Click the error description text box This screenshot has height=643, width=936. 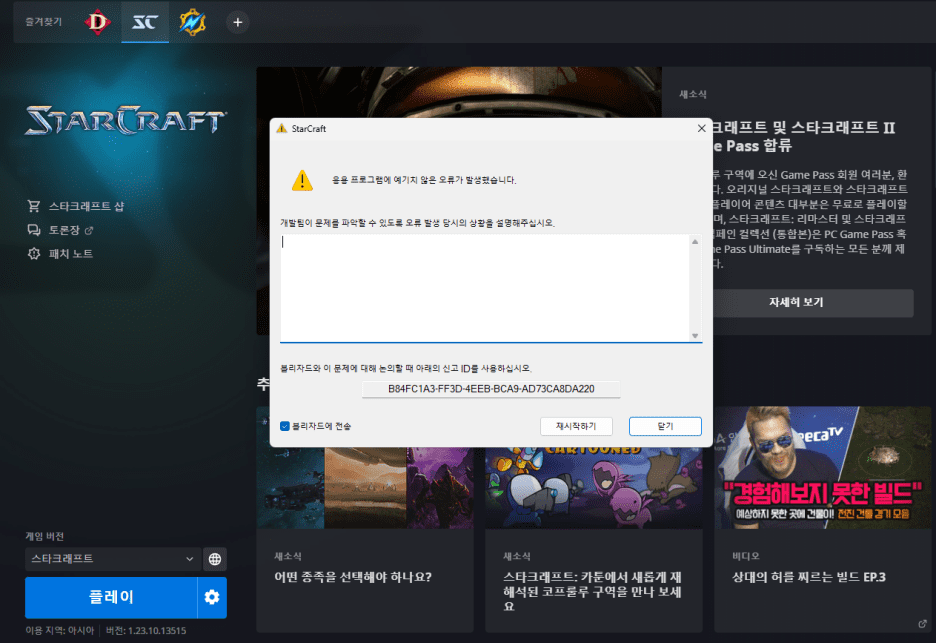tap(485, 288)
